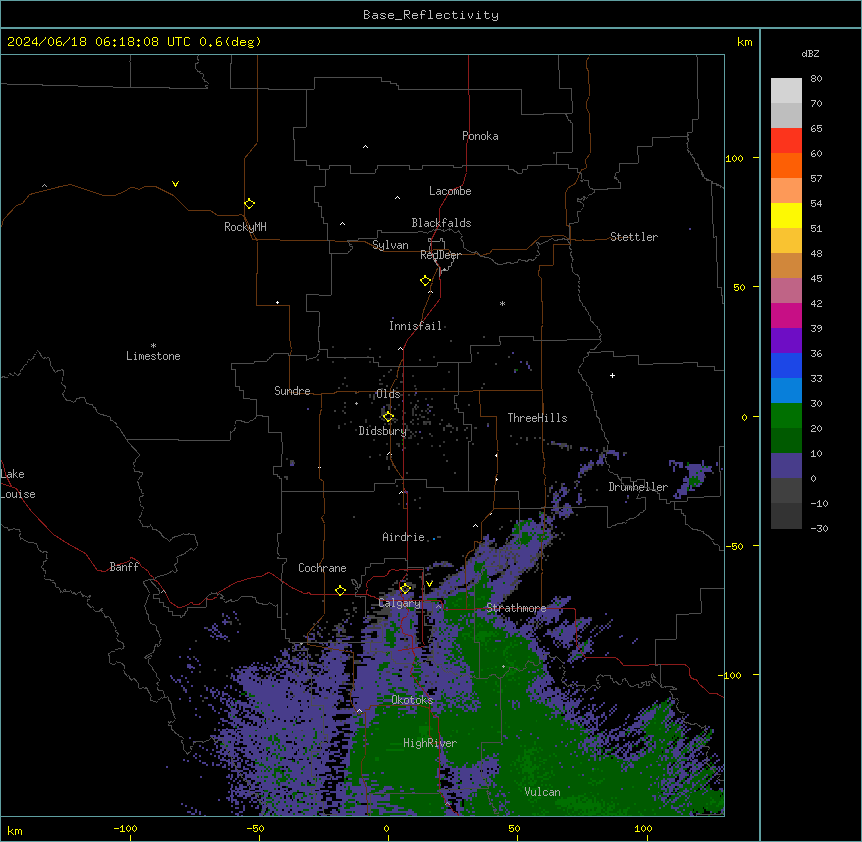Image resolution: width=862 pixels, height=842 pixels.
Task: Click the Sylvan label
Action: [390, 245]
